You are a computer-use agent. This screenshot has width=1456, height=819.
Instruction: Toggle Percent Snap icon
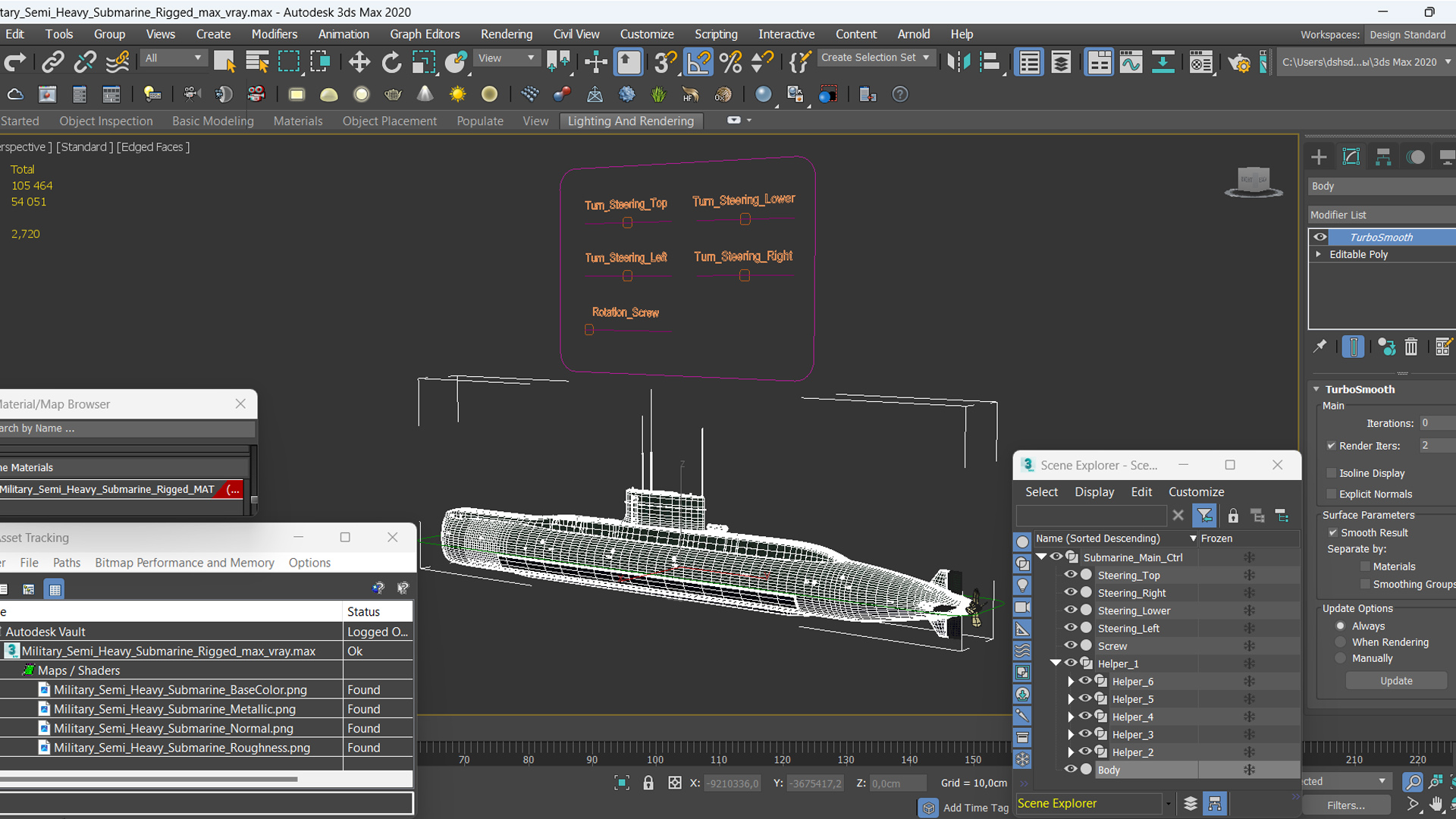(x=730, y=62)
